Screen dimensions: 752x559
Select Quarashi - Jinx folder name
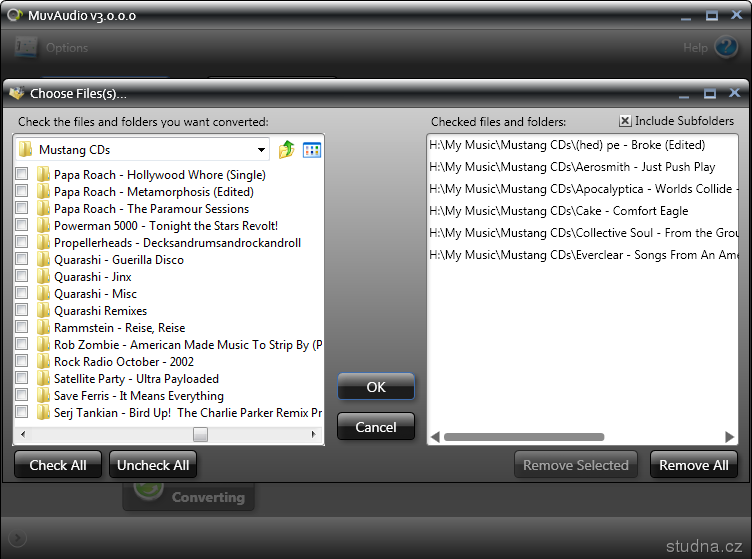tap(93, 277)
